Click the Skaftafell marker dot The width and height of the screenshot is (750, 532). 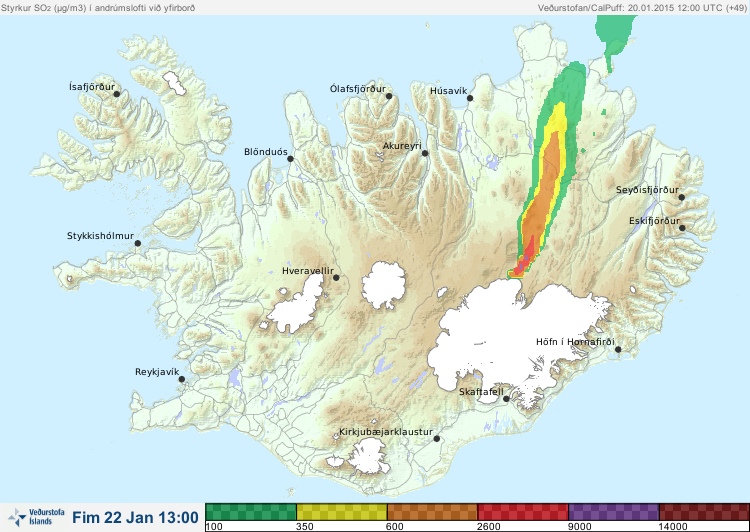(x=506, y=399)
